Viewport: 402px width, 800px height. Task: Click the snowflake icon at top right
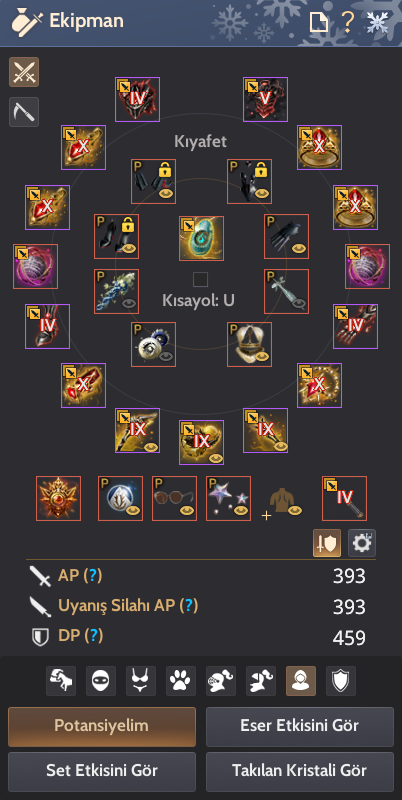pos(378,22)
